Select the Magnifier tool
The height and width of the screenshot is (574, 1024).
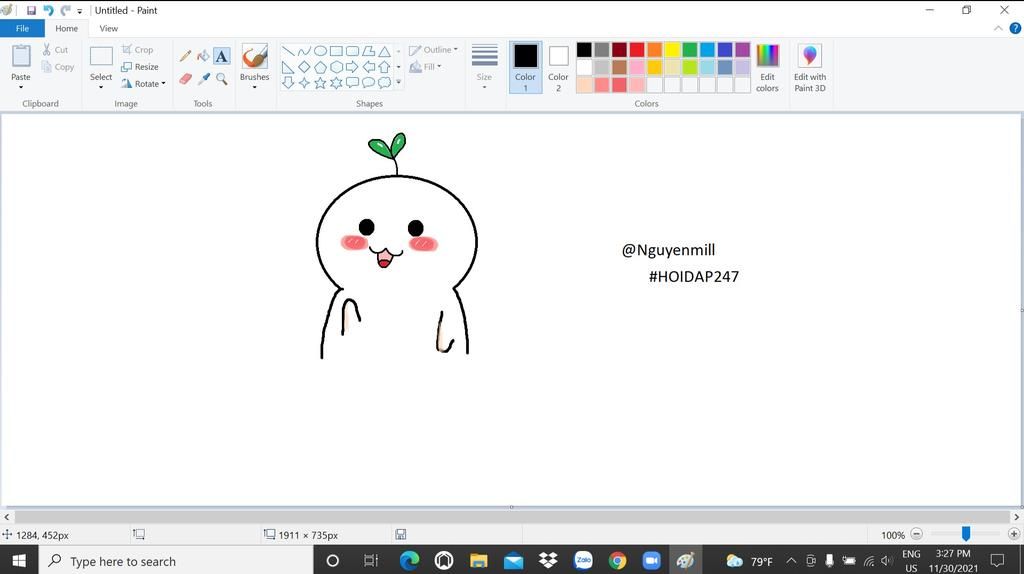(x=221, y=79)
